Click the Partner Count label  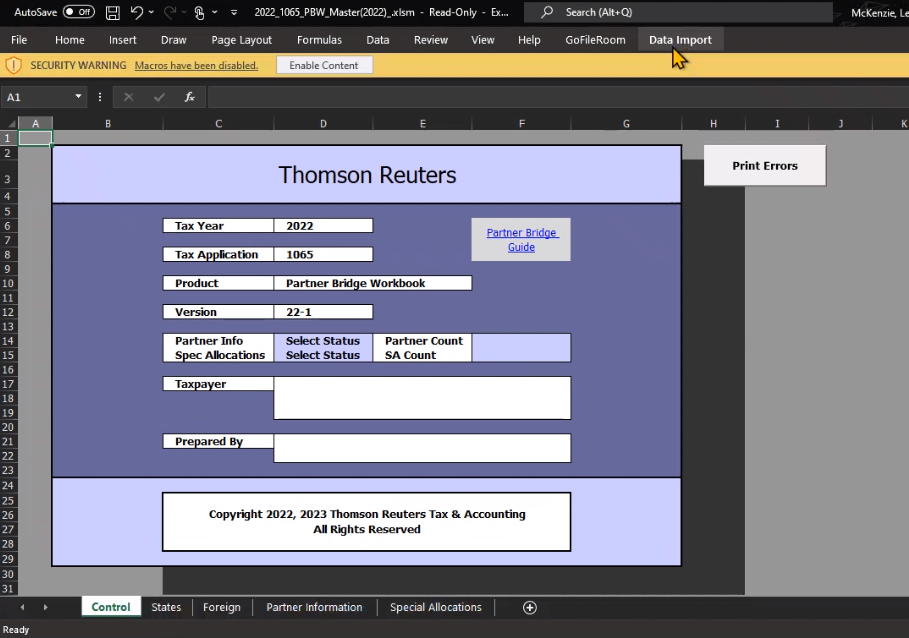coord(424,341)
